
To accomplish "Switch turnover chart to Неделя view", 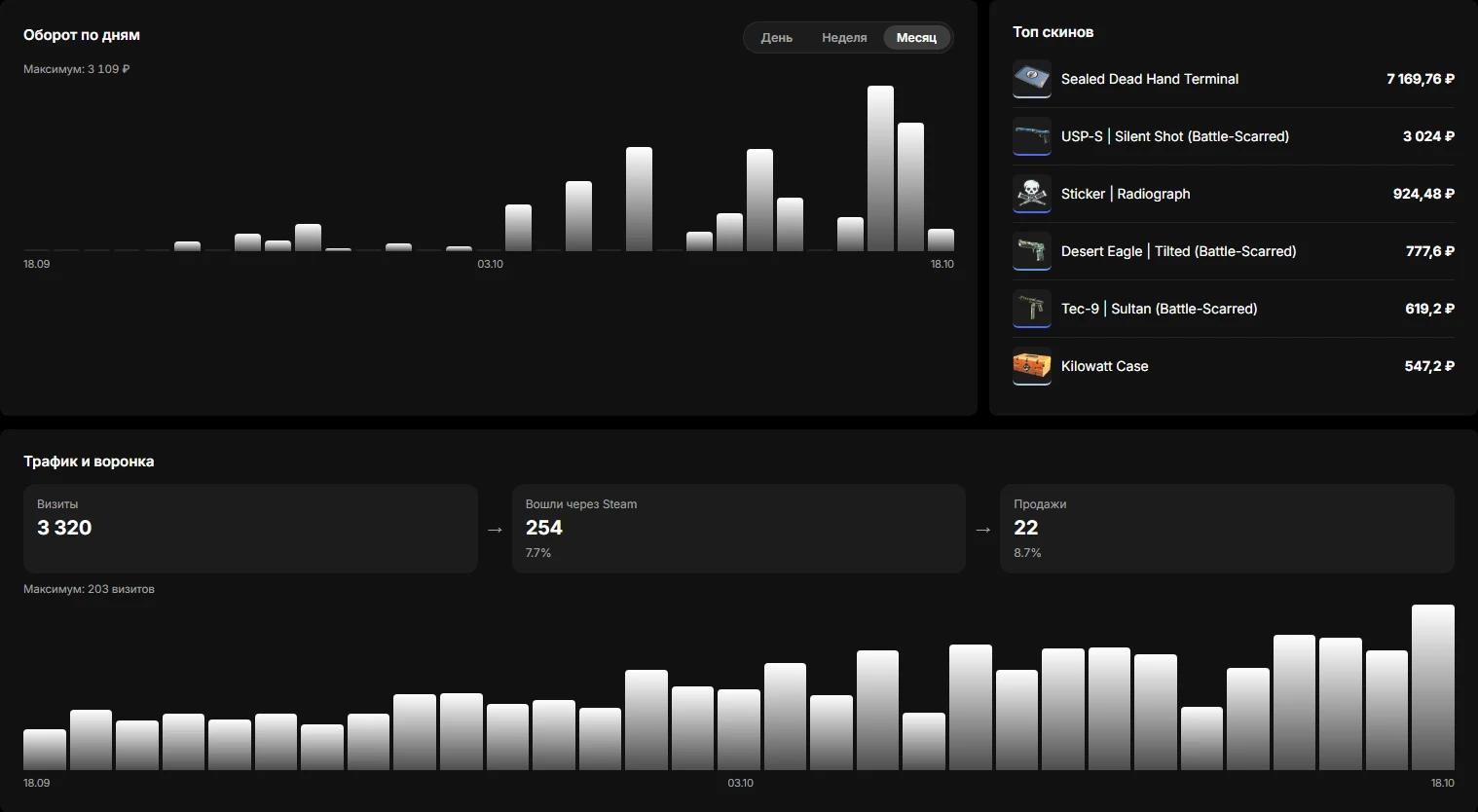I will pyautogui.click(x=844, y=38).
